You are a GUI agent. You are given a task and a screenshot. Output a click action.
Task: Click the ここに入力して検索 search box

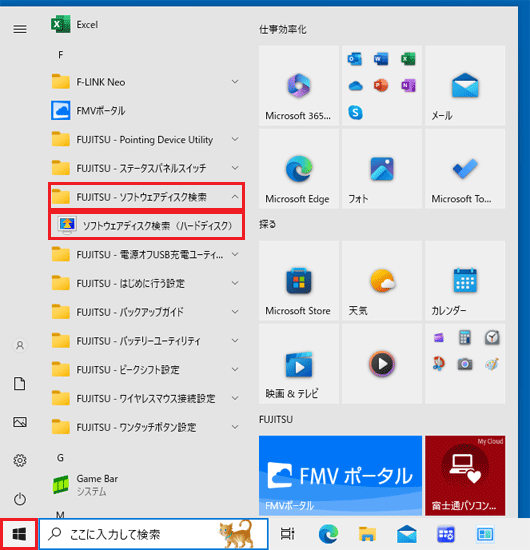coord(154,534)
